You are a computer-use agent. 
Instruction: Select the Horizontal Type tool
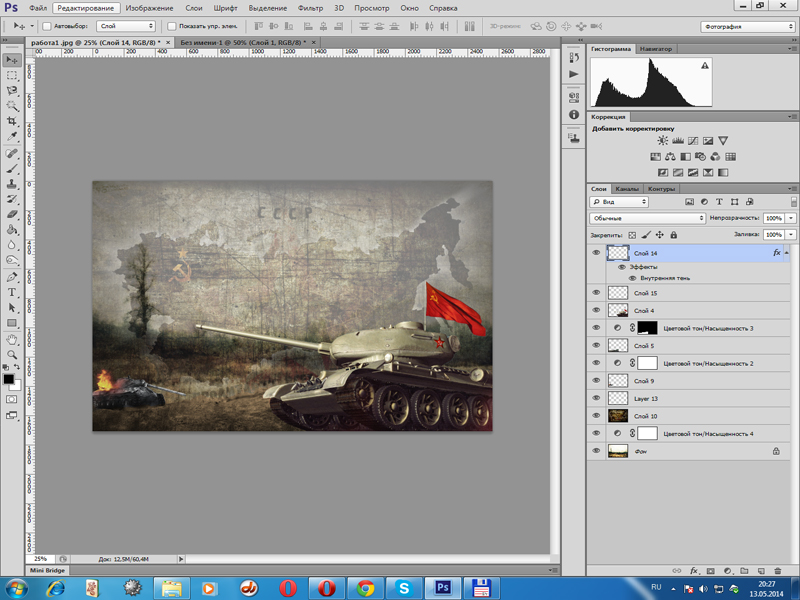click(12, 292)
